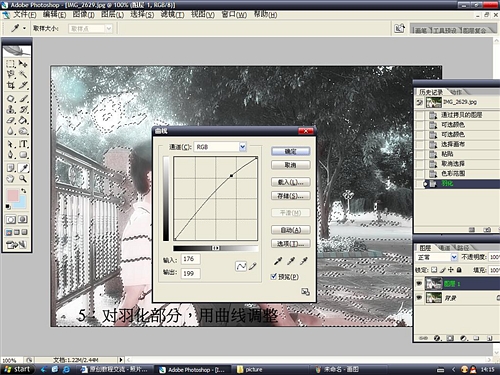The width and height of the screenshot is (500, 375).
Task: Open the 正常 blend mode dropdown
Action: coord(454,257)
